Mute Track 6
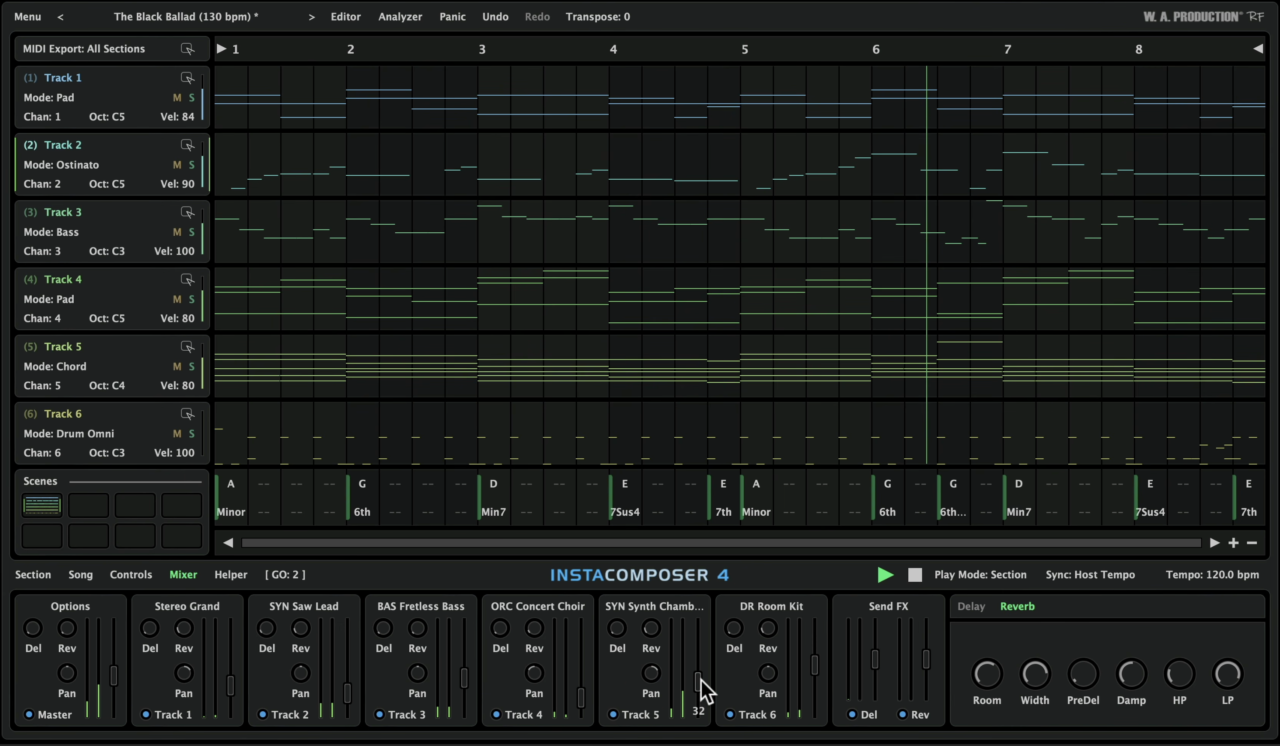Screen dimensions: 1280x746 coord(177,434)
